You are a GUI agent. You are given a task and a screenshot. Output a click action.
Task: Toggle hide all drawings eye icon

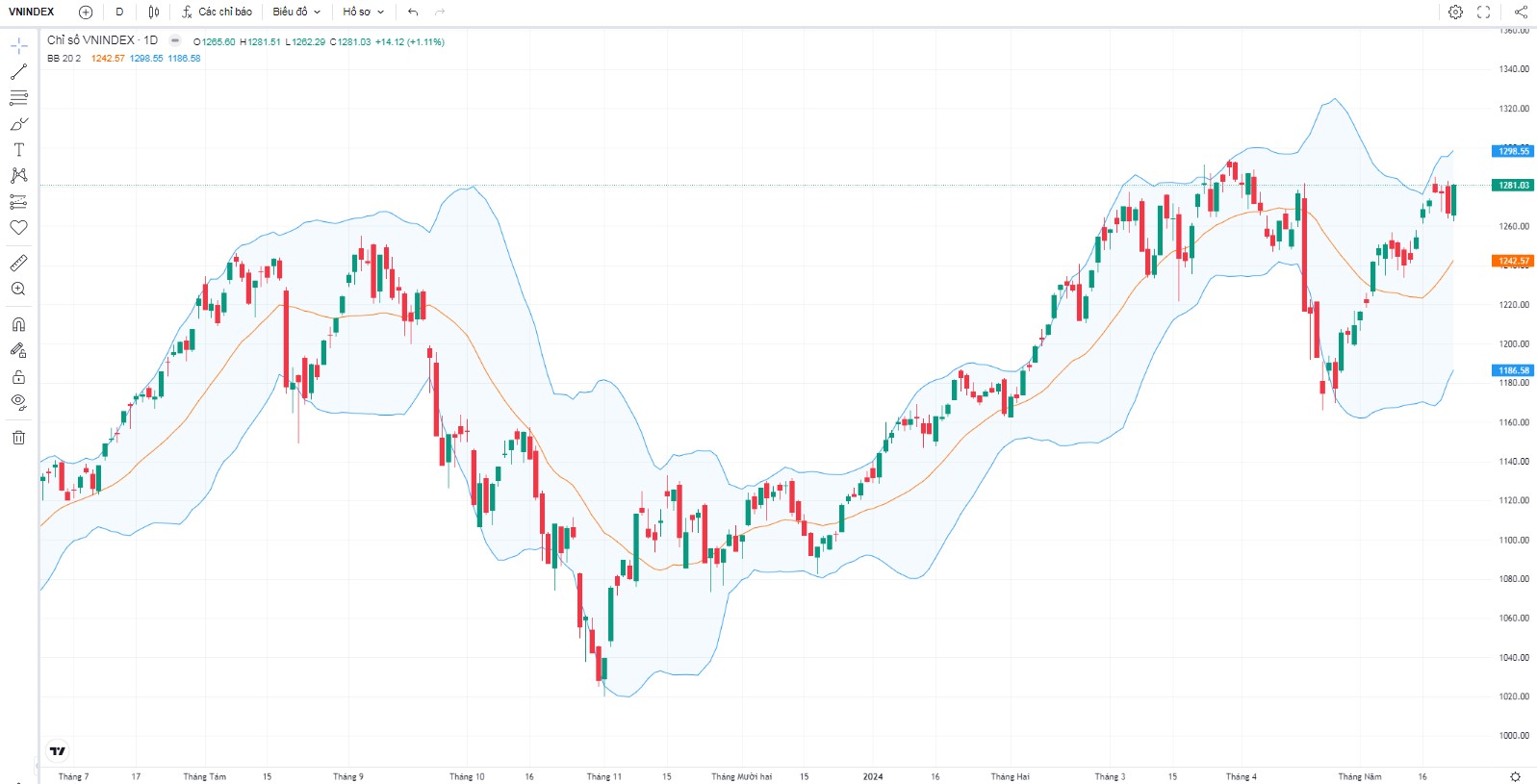click(x=18, y=402)
